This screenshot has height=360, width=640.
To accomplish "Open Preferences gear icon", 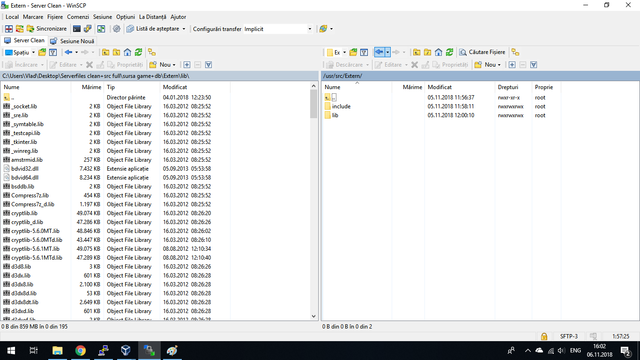I will pos(117,29).
